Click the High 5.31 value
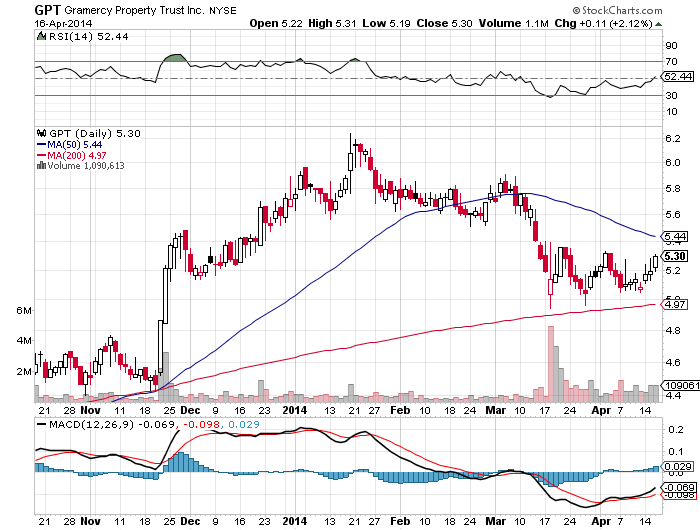The width and height of the screenshot is (700, 530). click(332, 23)
